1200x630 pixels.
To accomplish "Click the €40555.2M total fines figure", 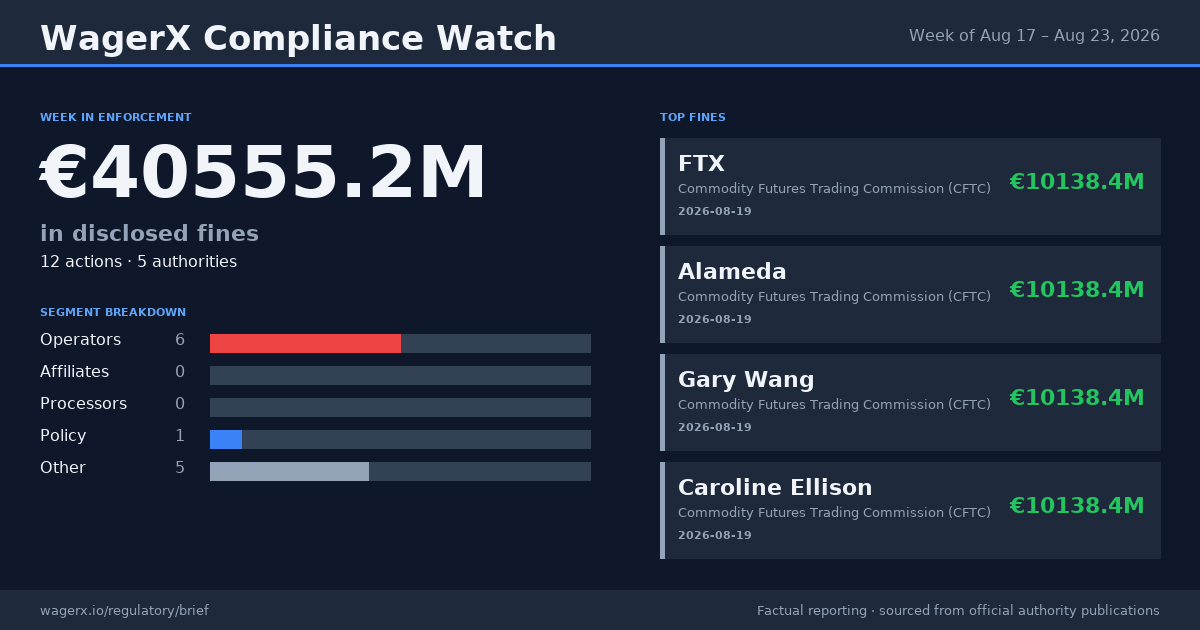I will (x=263, y=174).
